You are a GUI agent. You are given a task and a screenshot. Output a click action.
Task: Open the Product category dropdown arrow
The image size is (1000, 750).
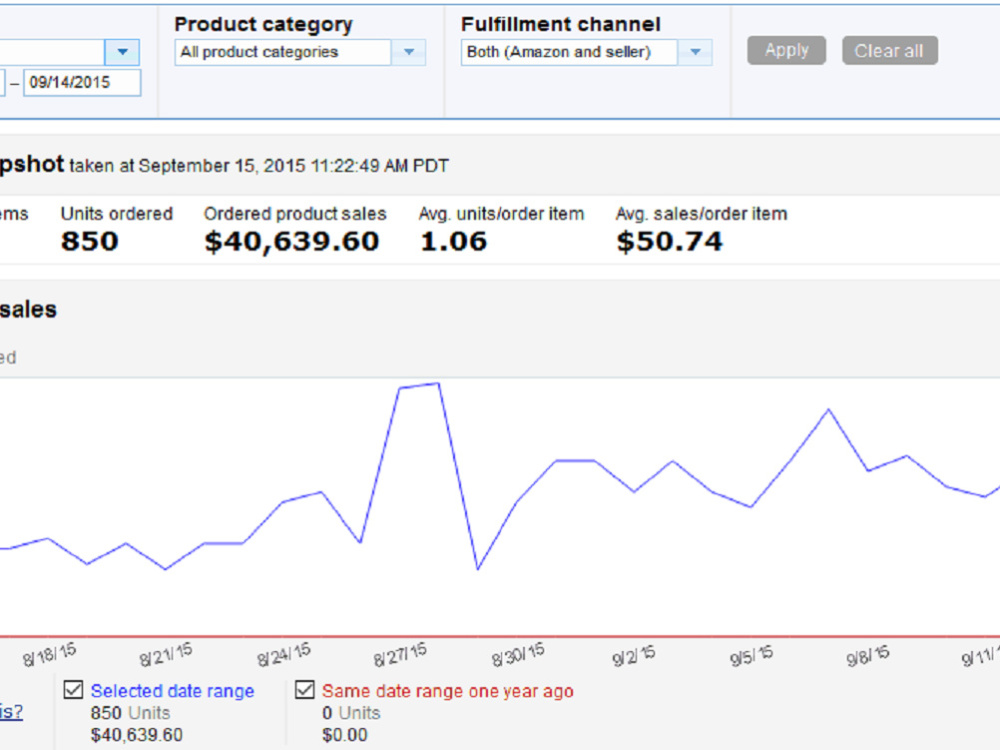[409, 52]
